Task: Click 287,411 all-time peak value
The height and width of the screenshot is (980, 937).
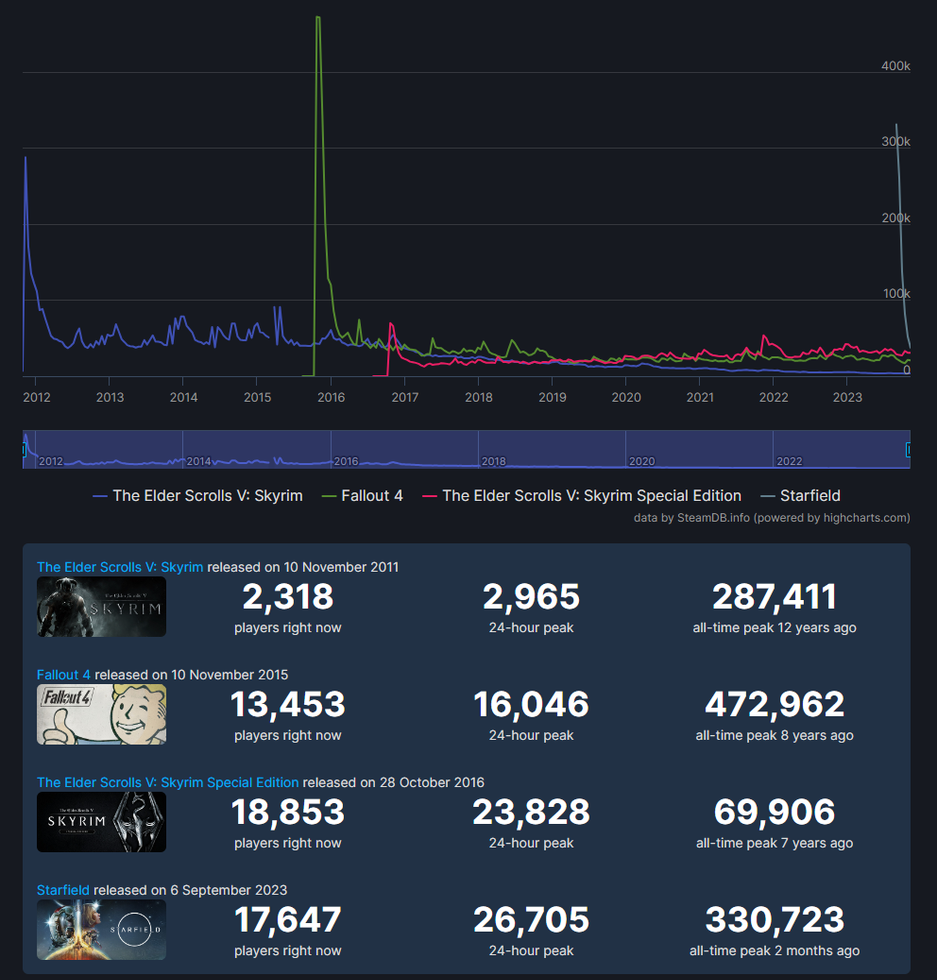Action: click(774, 597)
